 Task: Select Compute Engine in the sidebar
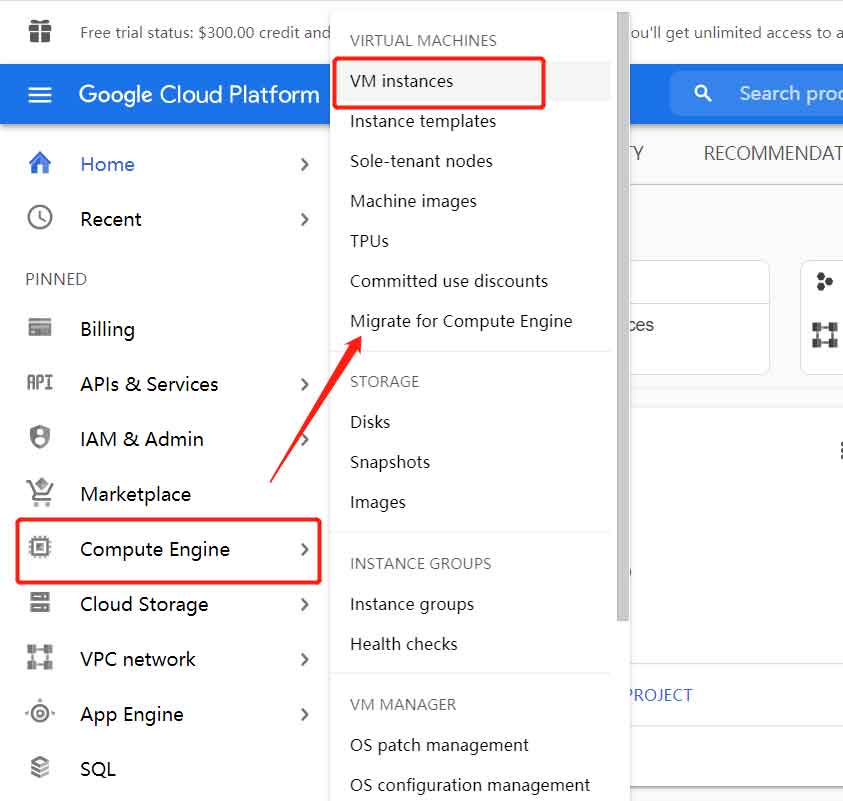click(155, 549)
